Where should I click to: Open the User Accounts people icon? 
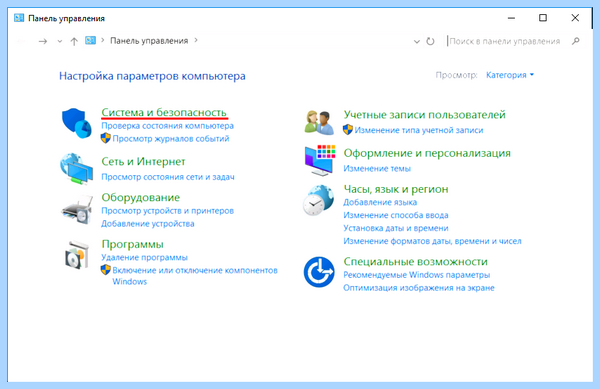(x=319, y=122)
